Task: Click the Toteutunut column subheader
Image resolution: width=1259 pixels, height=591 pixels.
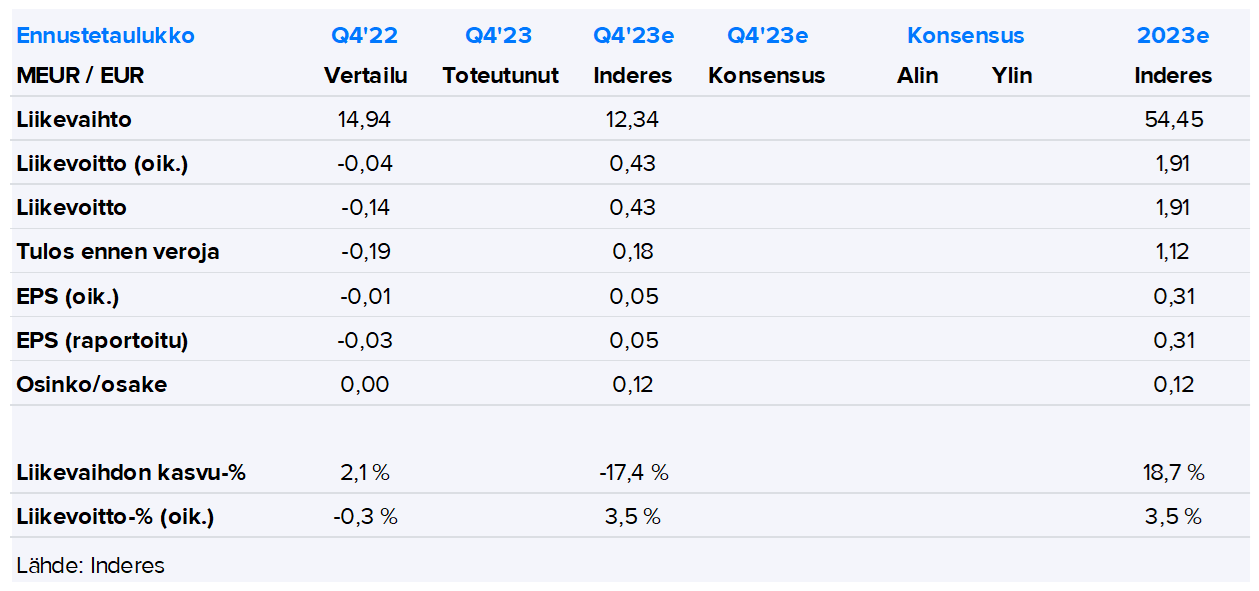Action: tap(500, 76)
